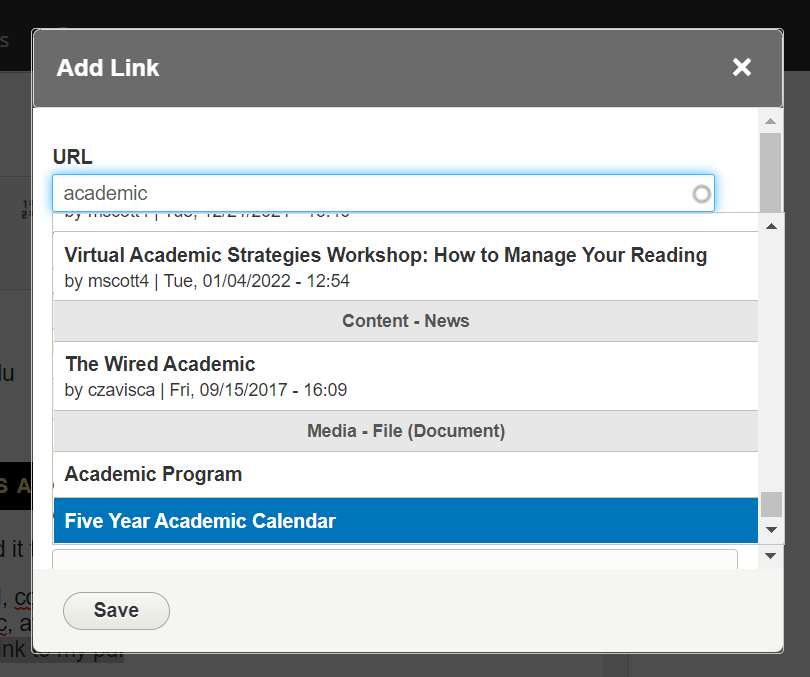Click the partially hidden field below suggestions
Screen dimensions: 810x677
(x=395, y=558)
